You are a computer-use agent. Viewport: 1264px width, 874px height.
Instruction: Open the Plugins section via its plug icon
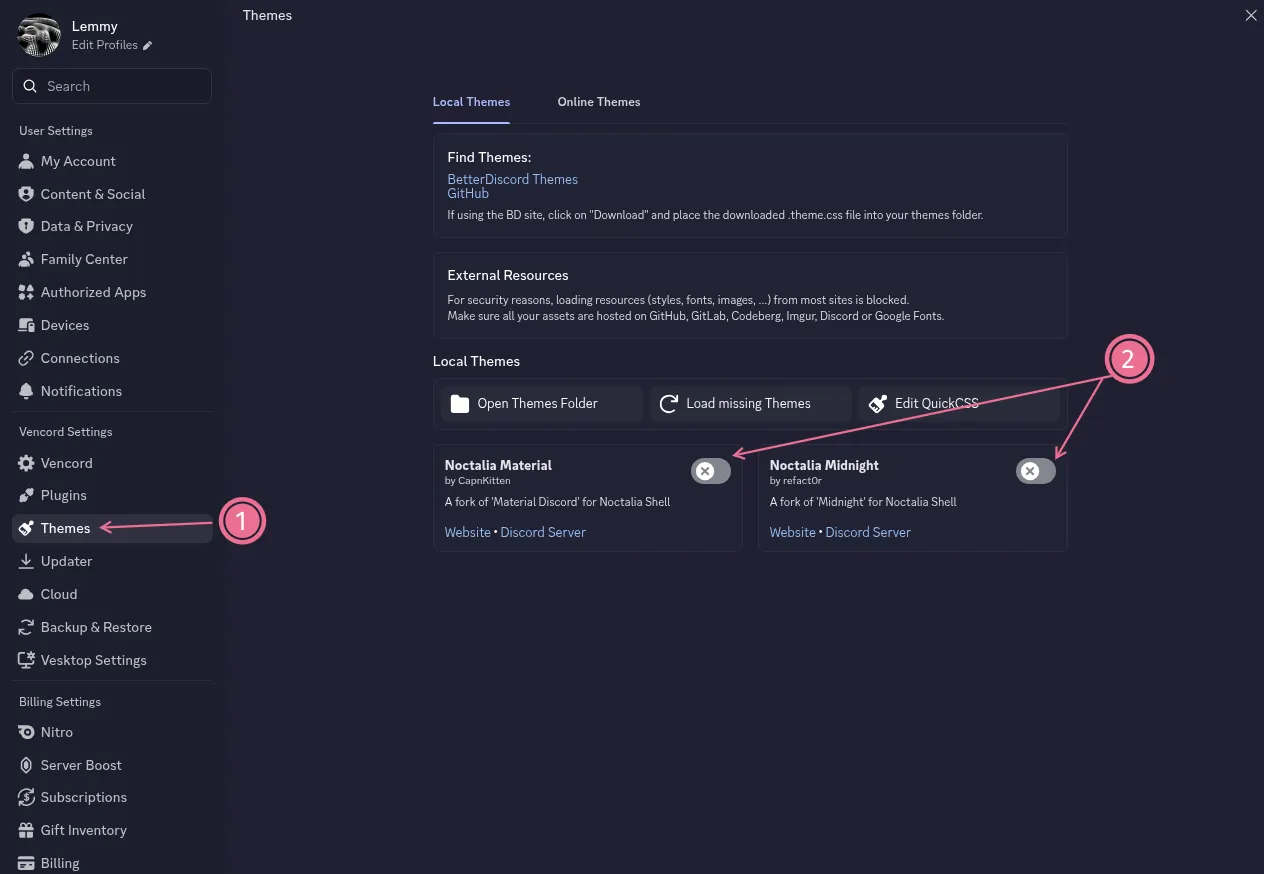(27, 495)
